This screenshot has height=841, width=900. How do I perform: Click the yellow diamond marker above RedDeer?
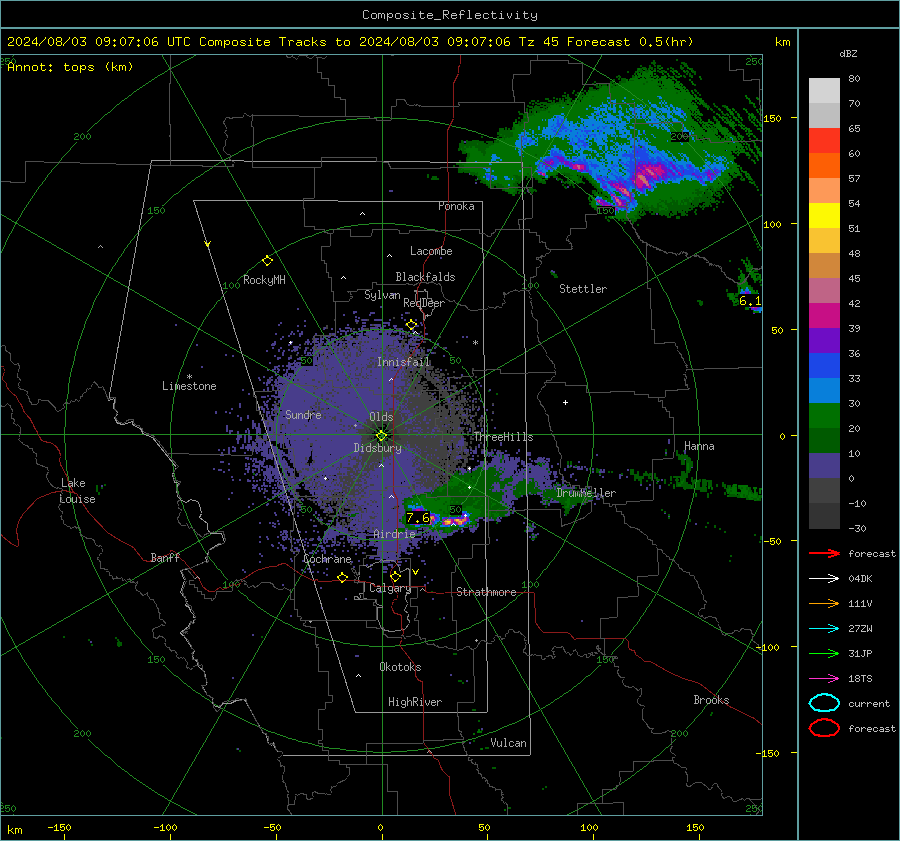pos(411,325)
